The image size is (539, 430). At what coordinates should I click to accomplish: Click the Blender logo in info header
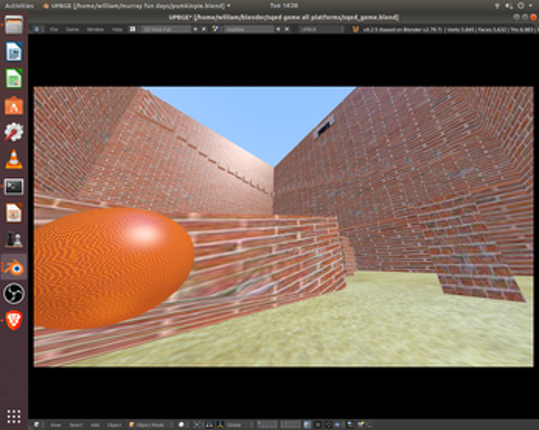pyautogui.click(x=356, y=30)
